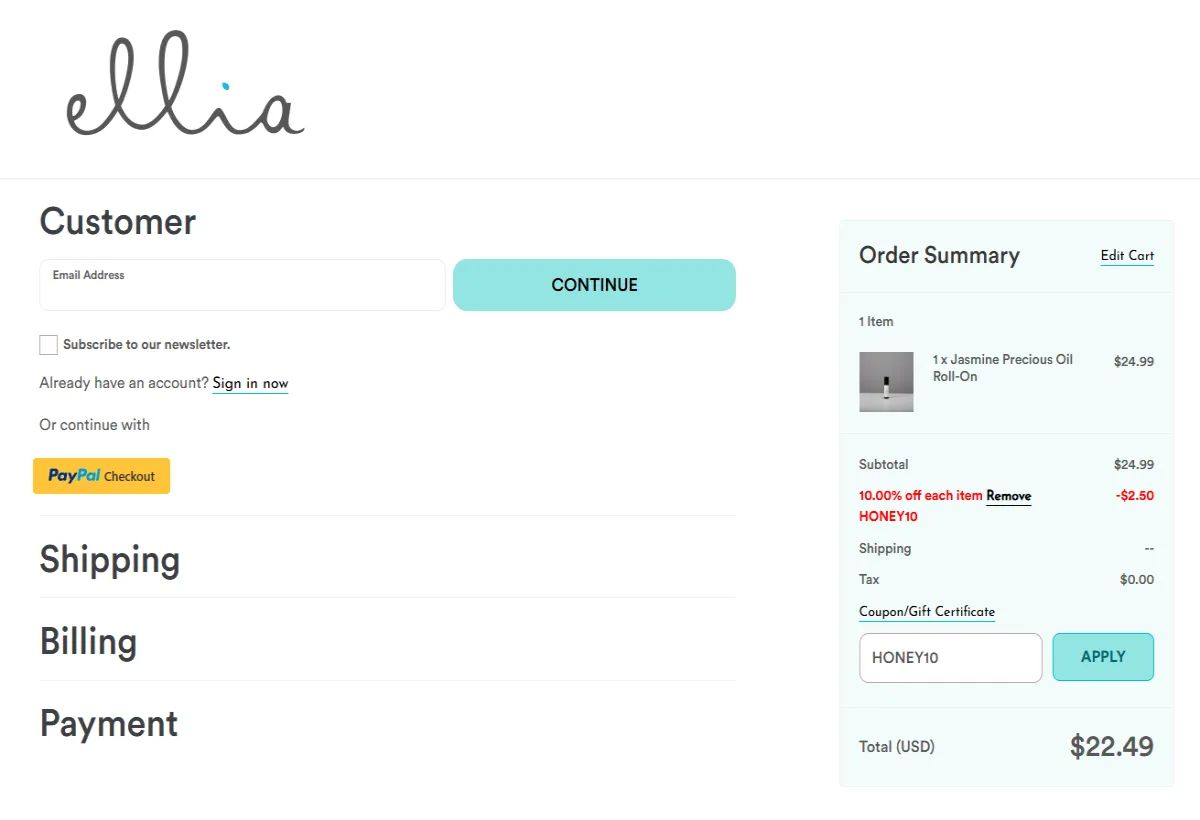The width and height of the screenshot is (1200, 820).
Task: Follow the 'Sign in now' link
Action: pos(250,384)
